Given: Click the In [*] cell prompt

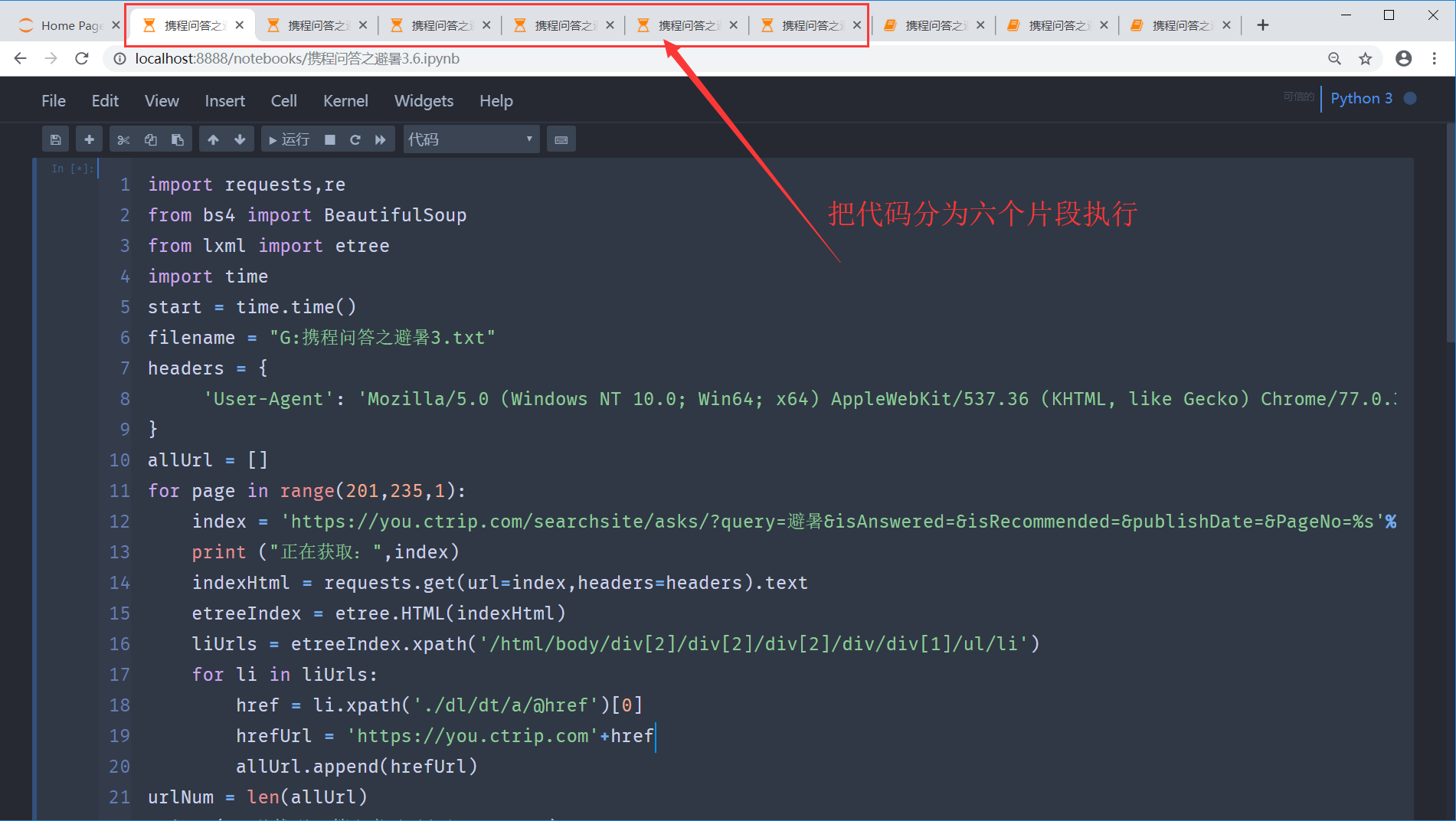Looking at the screenshot, I should (72, 168).
